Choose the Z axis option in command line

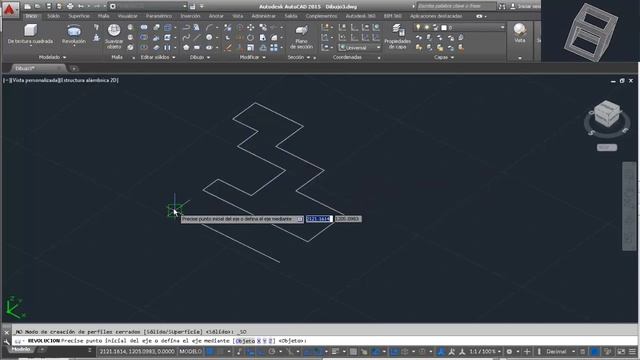click(x=270, y=341)
